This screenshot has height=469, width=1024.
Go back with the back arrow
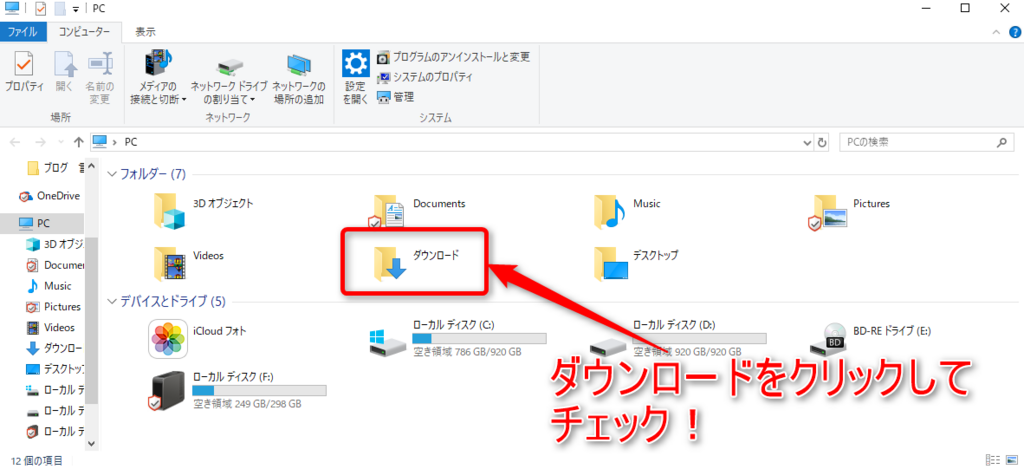point(16,142)
